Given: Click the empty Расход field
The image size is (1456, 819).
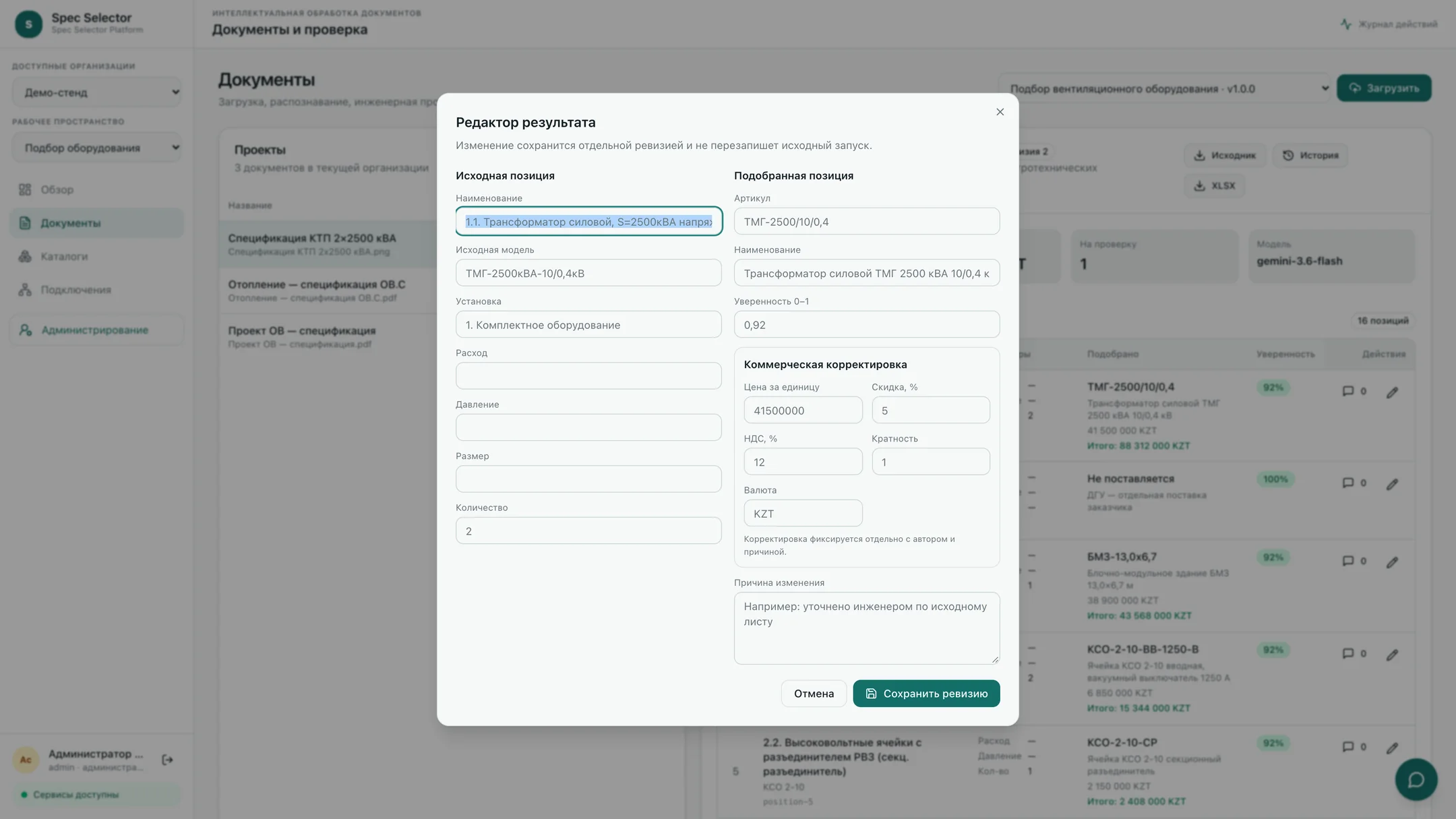Looking at the screenshot, I should pyautogui.click(x=588, y=375).
